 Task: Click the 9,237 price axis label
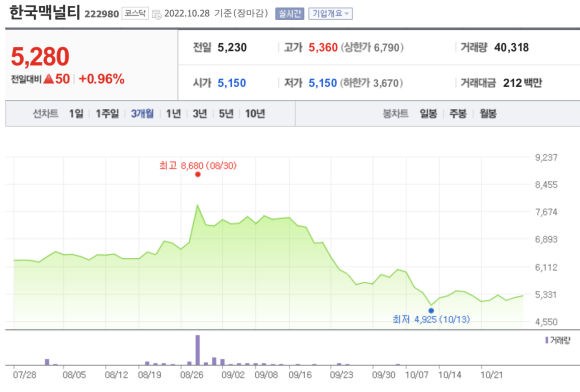(x=546, y=157)
